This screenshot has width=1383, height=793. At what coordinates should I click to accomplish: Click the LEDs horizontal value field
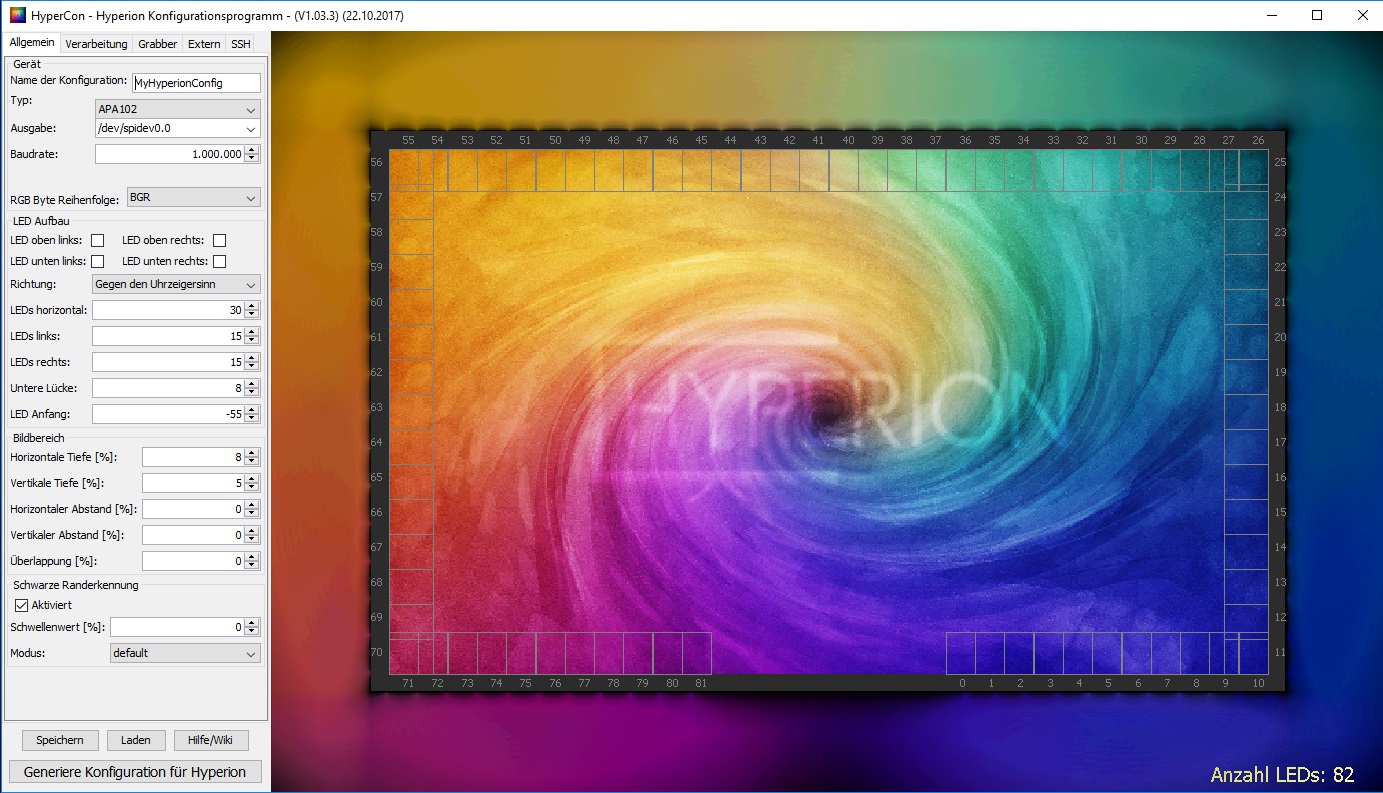coord(168,310)
